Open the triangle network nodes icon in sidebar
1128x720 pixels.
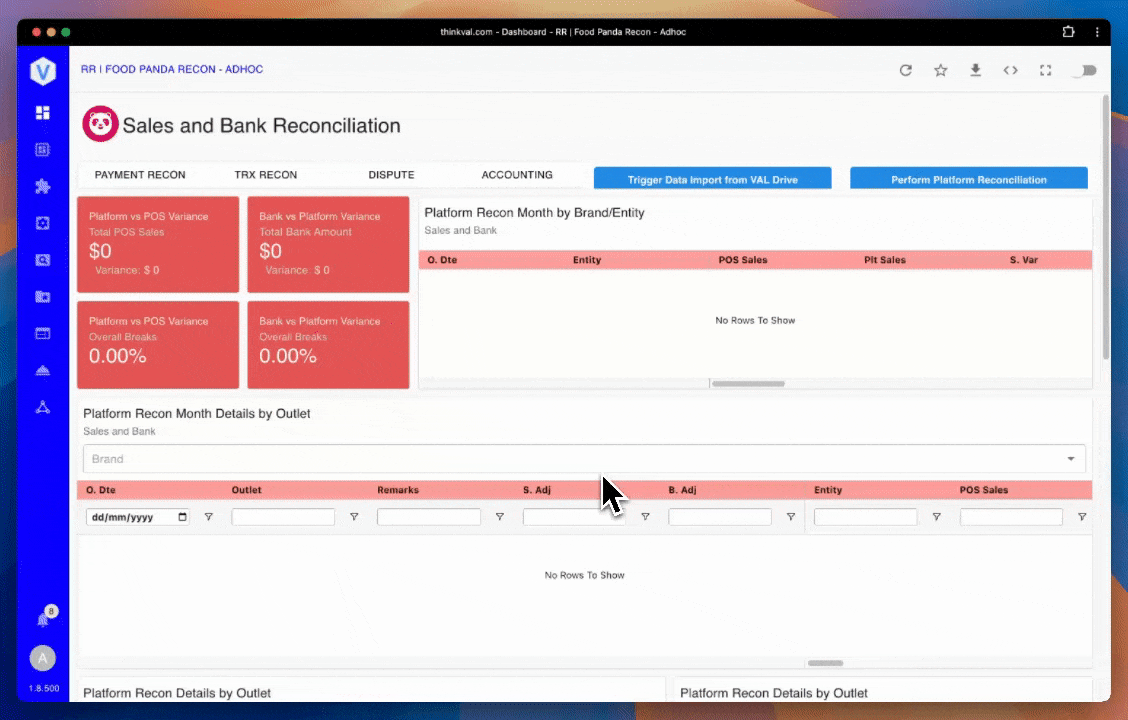[x=42, y=407]
